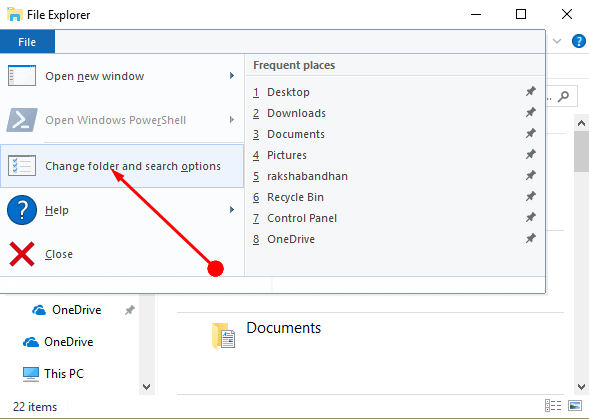
Task: Expand the ribbon with chevron arrow
Action: click(557, 41)
